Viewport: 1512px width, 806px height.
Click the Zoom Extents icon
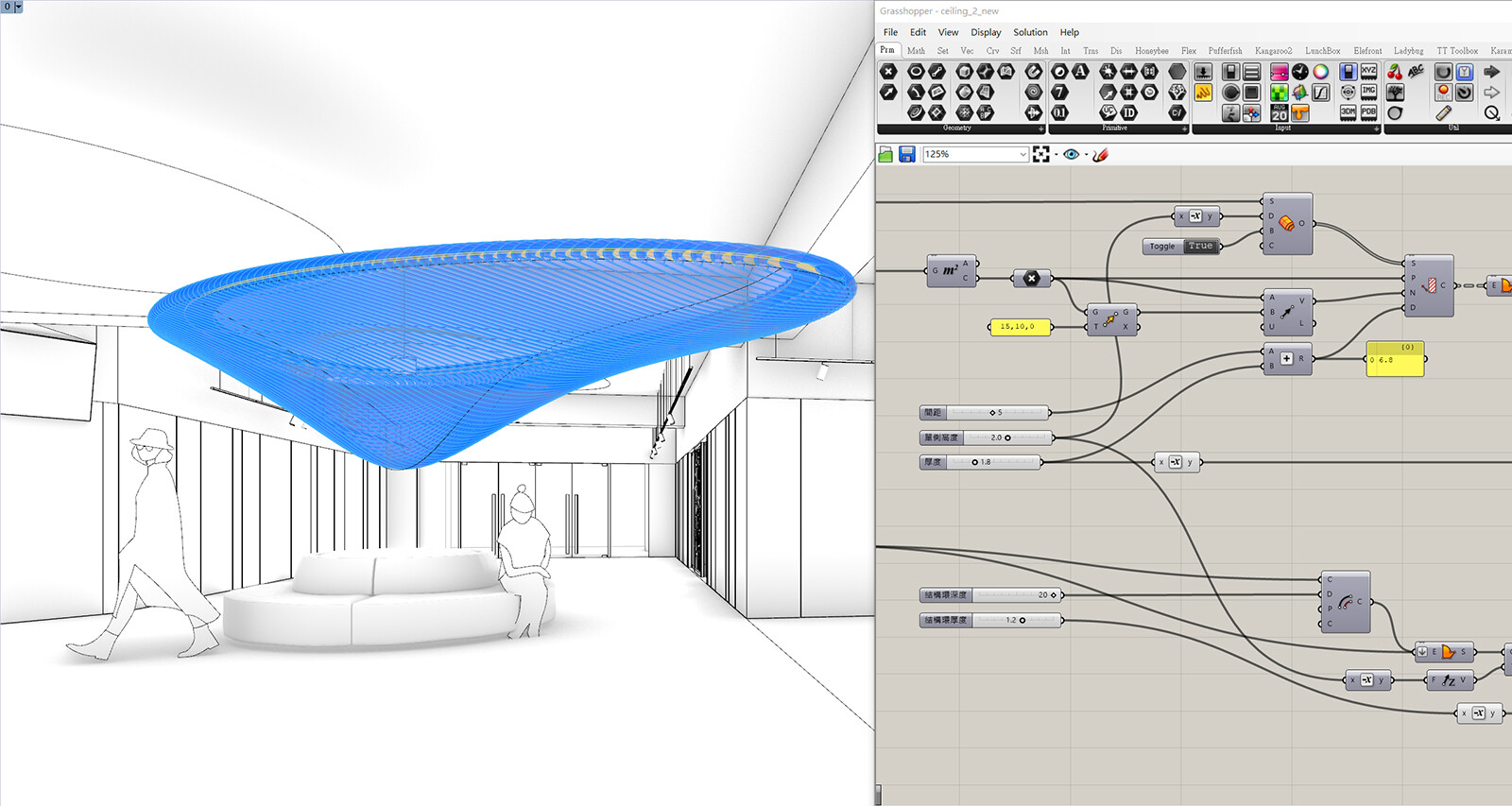tap(1041, 154)
